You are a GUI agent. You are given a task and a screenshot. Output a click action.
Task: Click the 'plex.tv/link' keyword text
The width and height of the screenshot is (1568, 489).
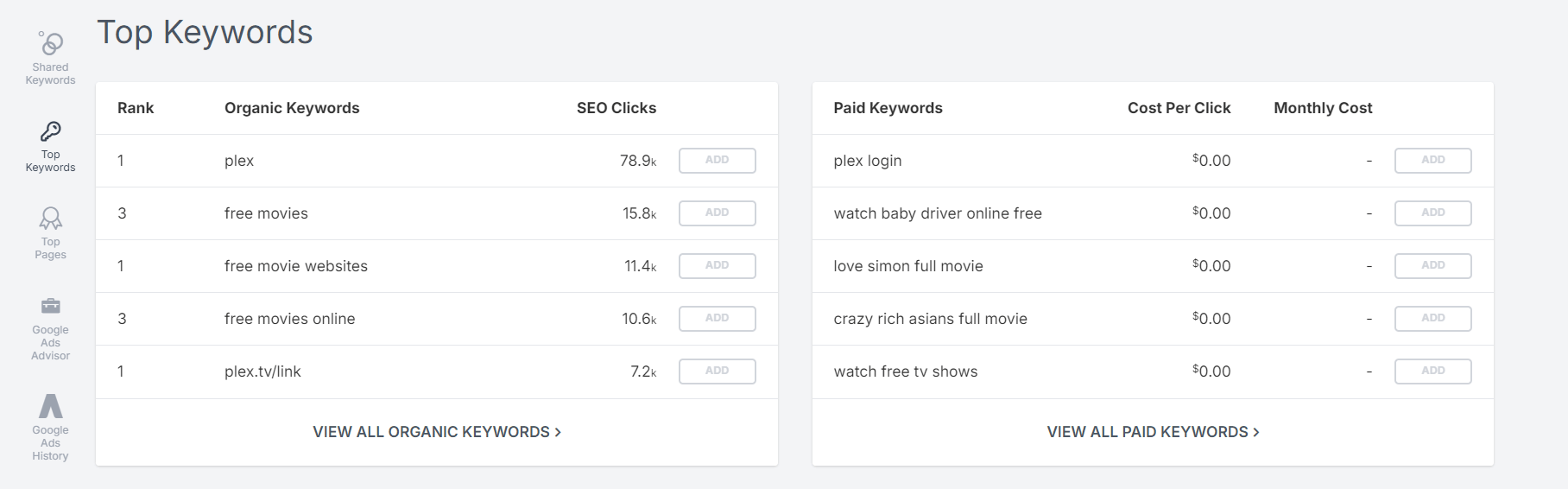[x=262, y=372]
